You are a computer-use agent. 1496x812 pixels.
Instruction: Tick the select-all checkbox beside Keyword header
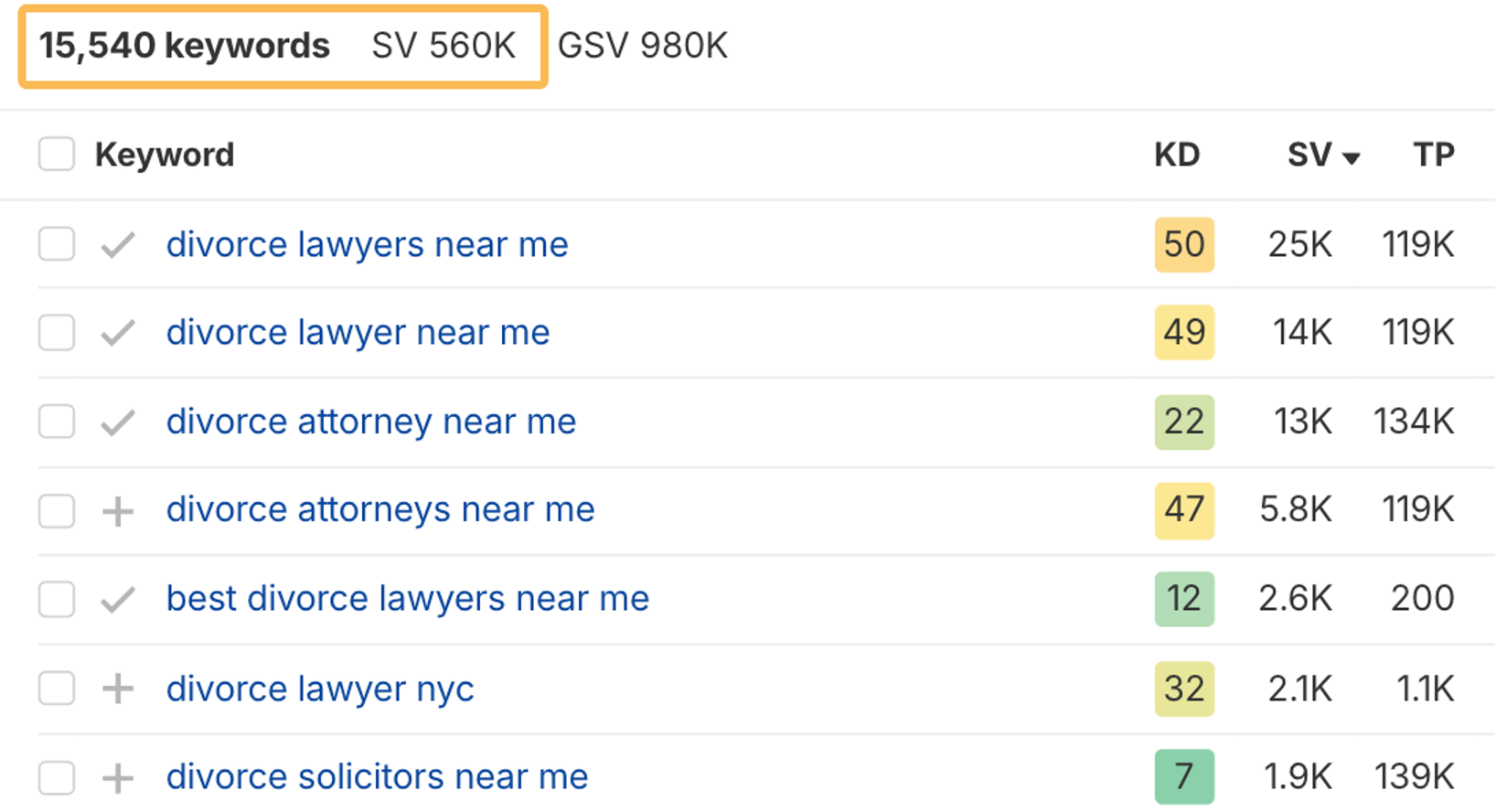57,155
